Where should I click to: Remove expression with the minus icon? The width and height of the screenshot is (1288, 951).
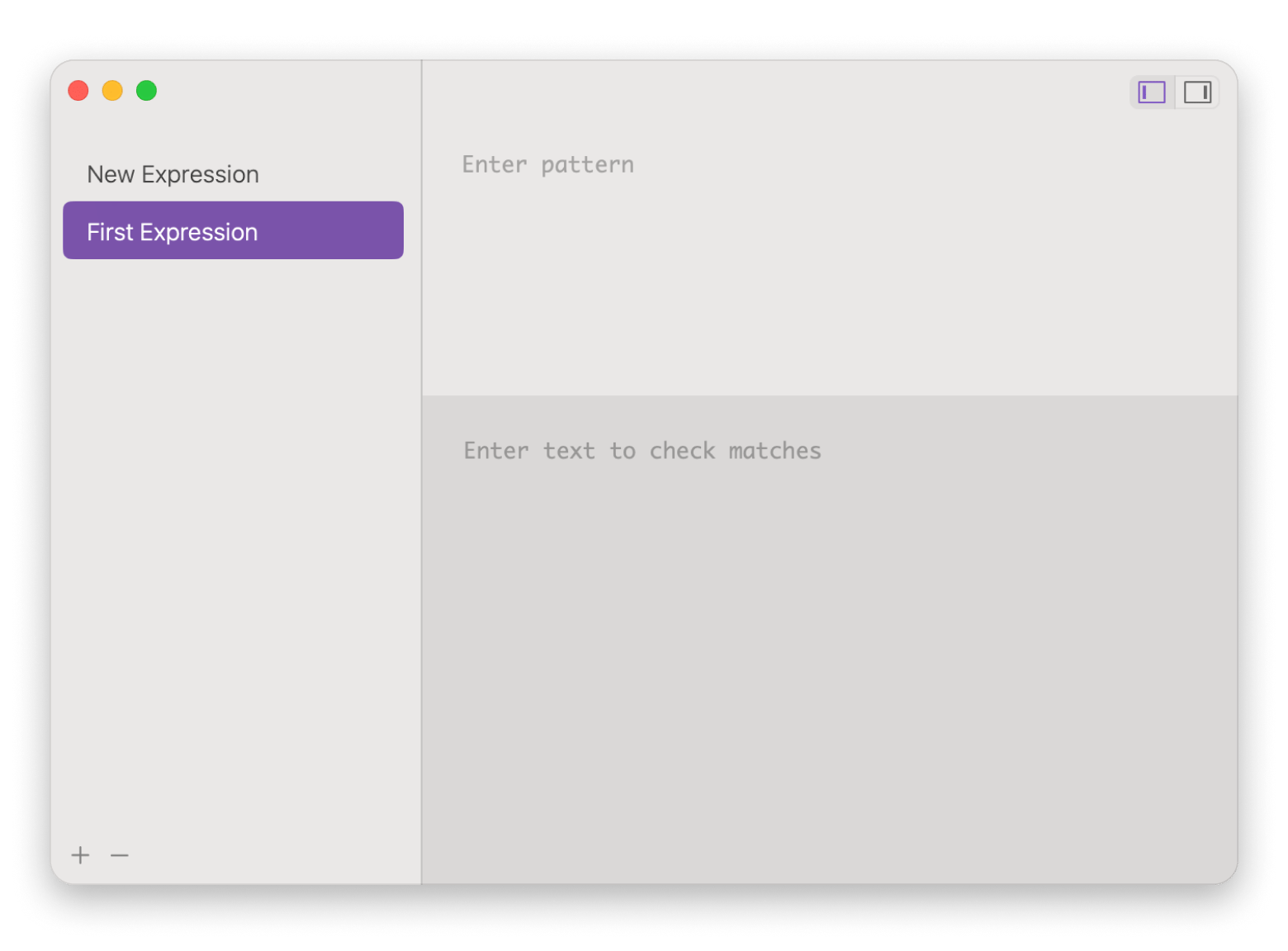[120, 855]
